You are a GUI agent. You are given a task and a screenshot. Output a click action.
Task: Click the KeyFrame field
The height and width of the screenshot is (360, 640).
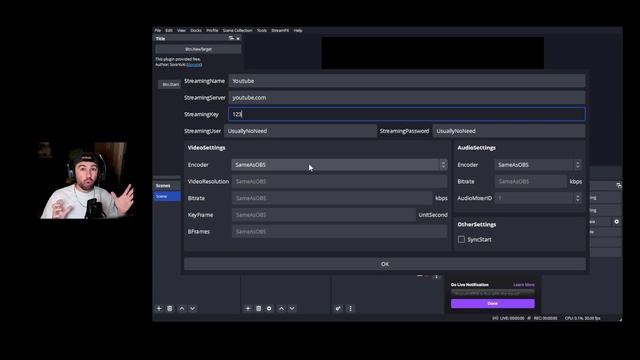(x=324, y=215)
